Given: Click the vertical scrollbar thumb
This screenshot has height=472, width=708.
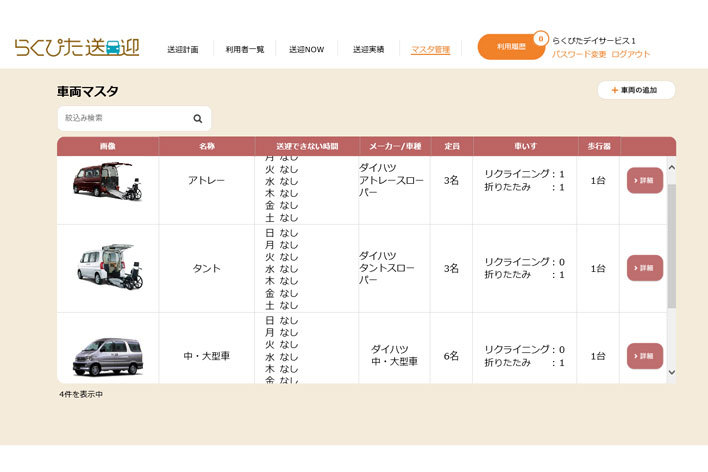Looking at the screenshot, I should coord(671,246).
